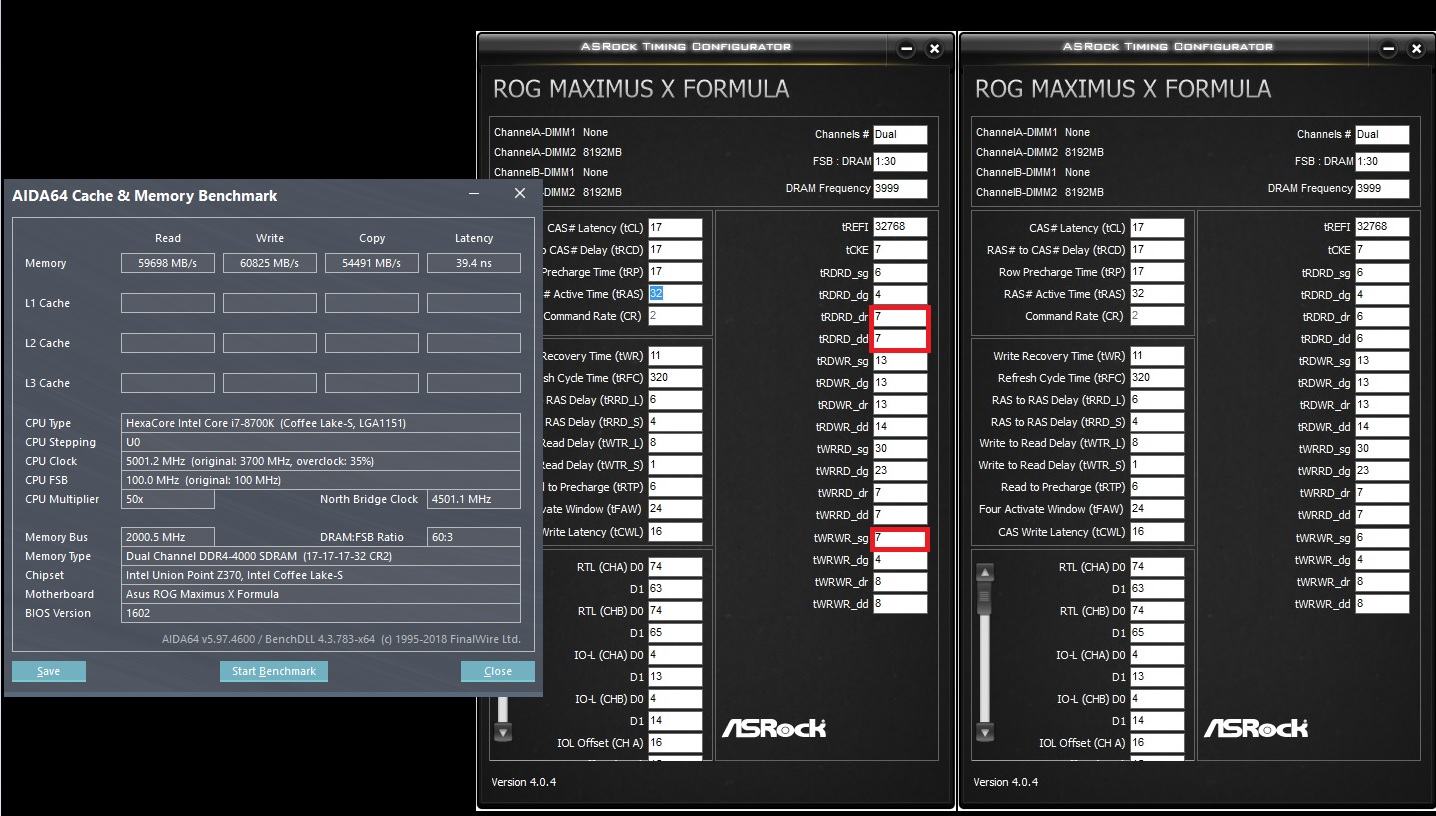Click IOL Offset (CH A) field in left Configurator

[675, 743]
